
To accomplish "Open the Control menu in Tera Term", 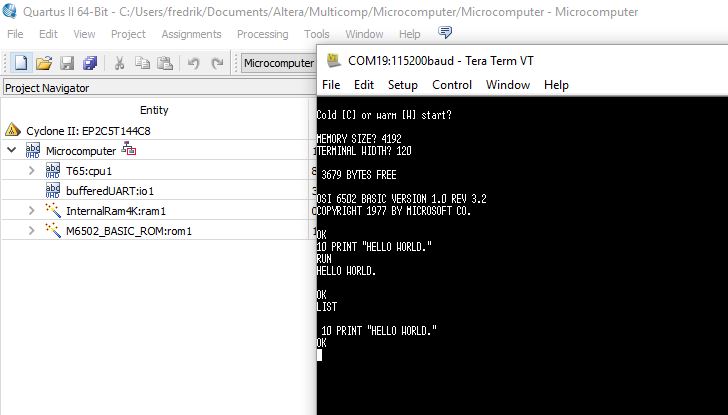I will click(452, 85).
